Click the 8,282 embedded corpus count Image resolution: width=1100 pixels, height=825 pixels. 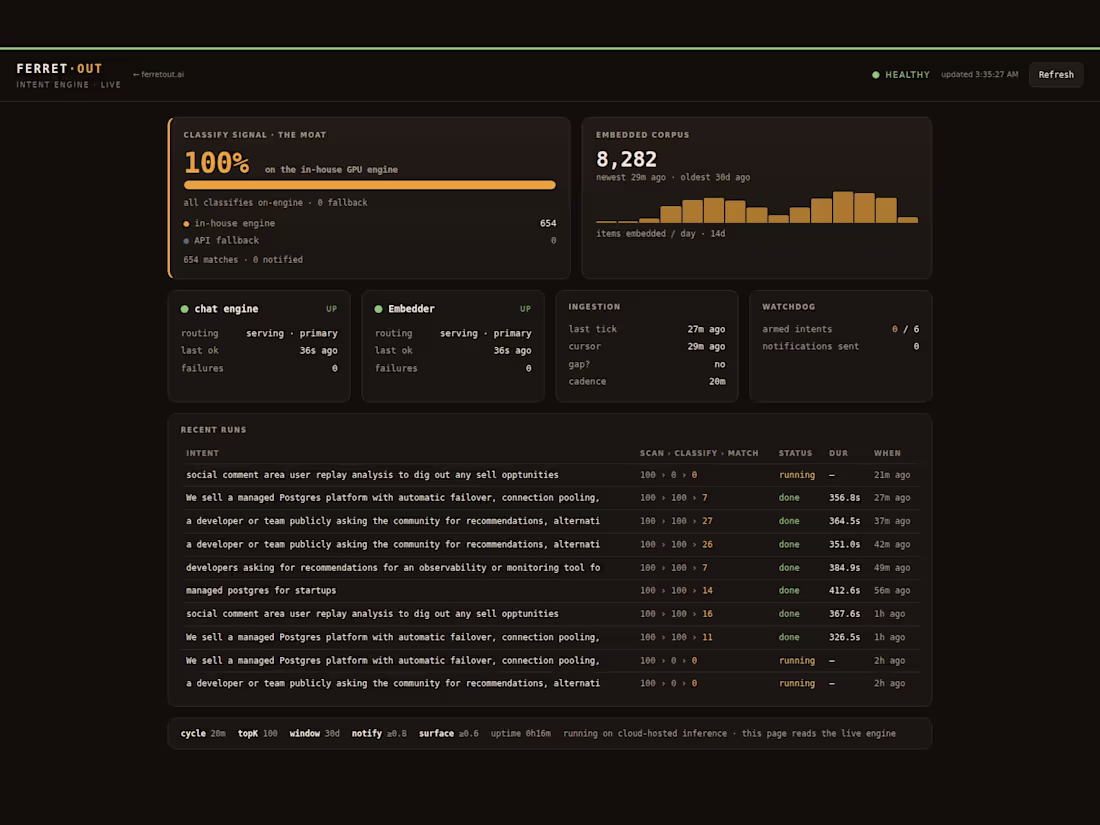point(626,159)
